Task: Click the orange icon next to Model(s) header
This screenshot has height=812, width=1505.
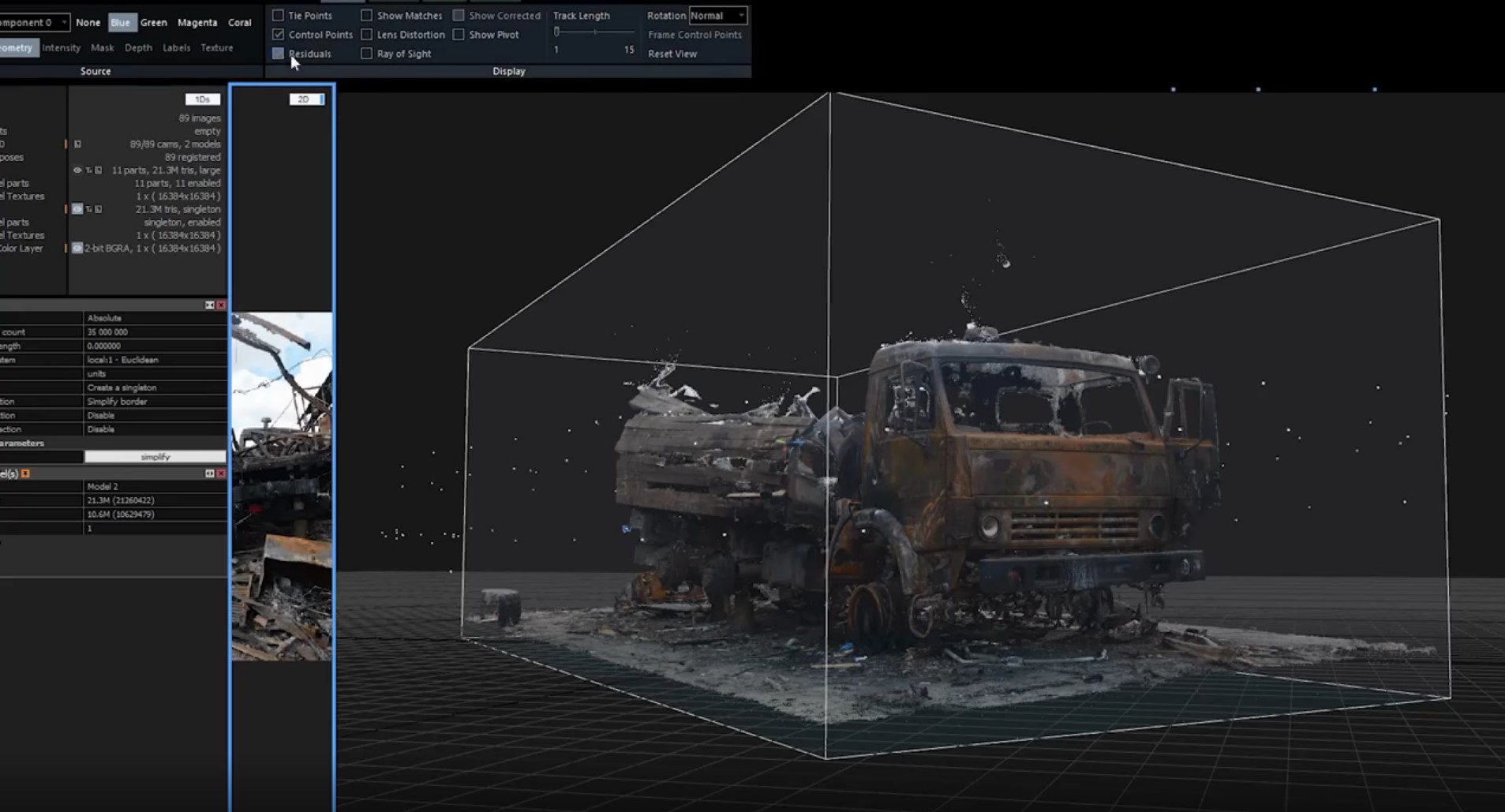Action: point(25,473)
